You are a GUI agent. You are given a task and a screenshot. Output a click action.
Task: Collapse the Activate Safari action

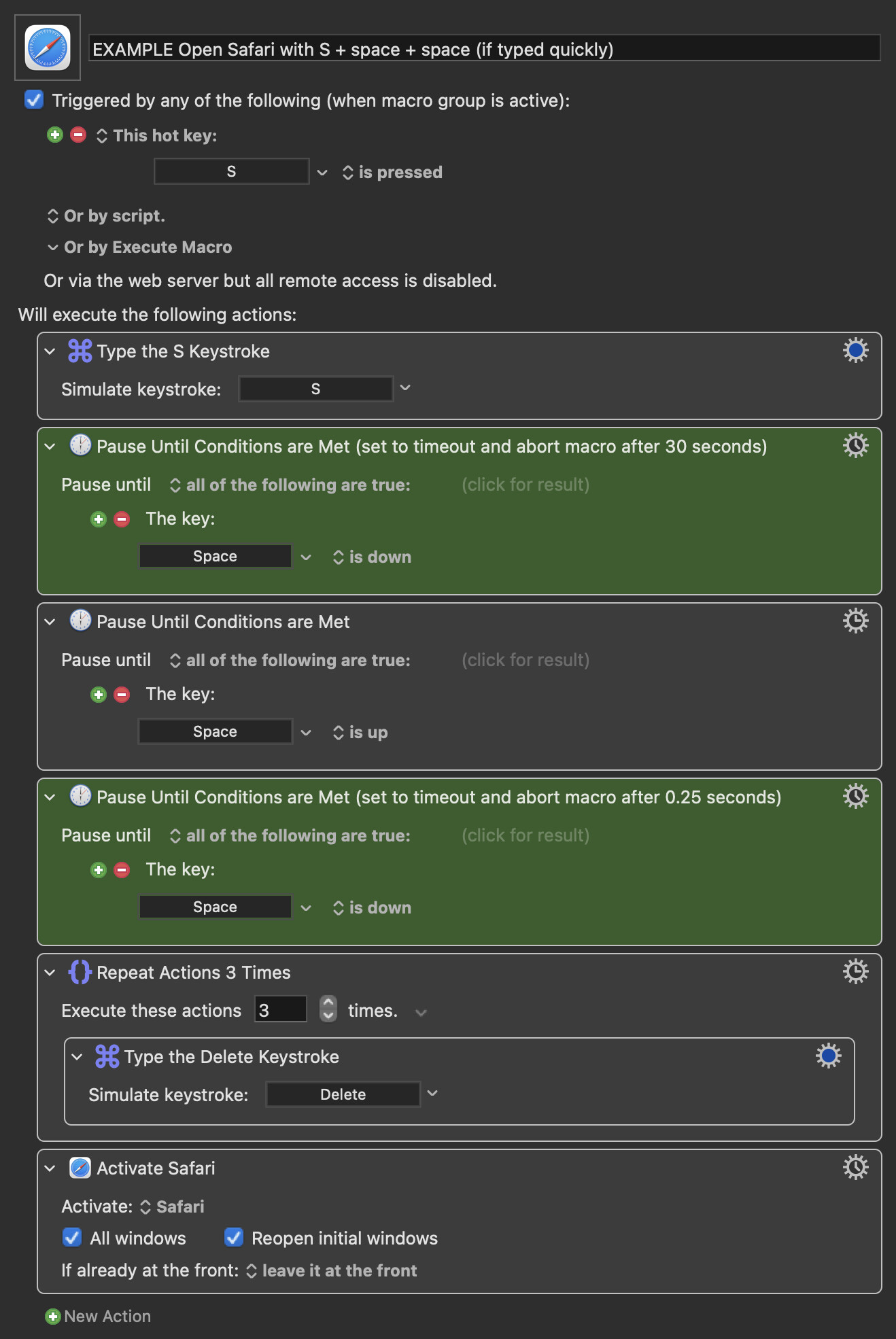click(x=50, y=1168)
